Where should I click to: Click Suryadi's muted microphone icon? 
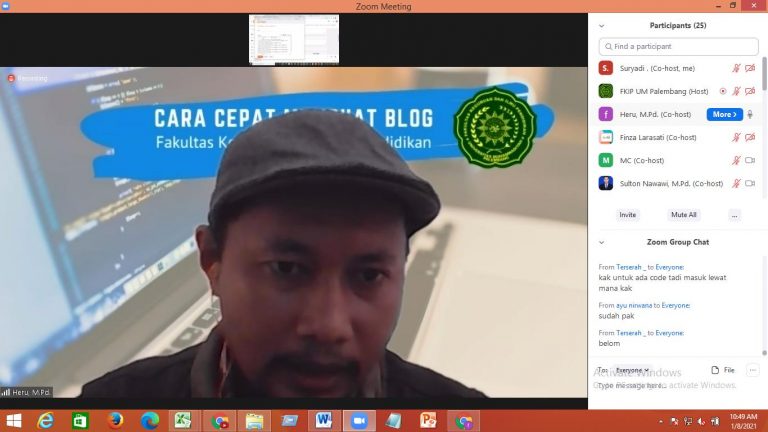(736, 68)
